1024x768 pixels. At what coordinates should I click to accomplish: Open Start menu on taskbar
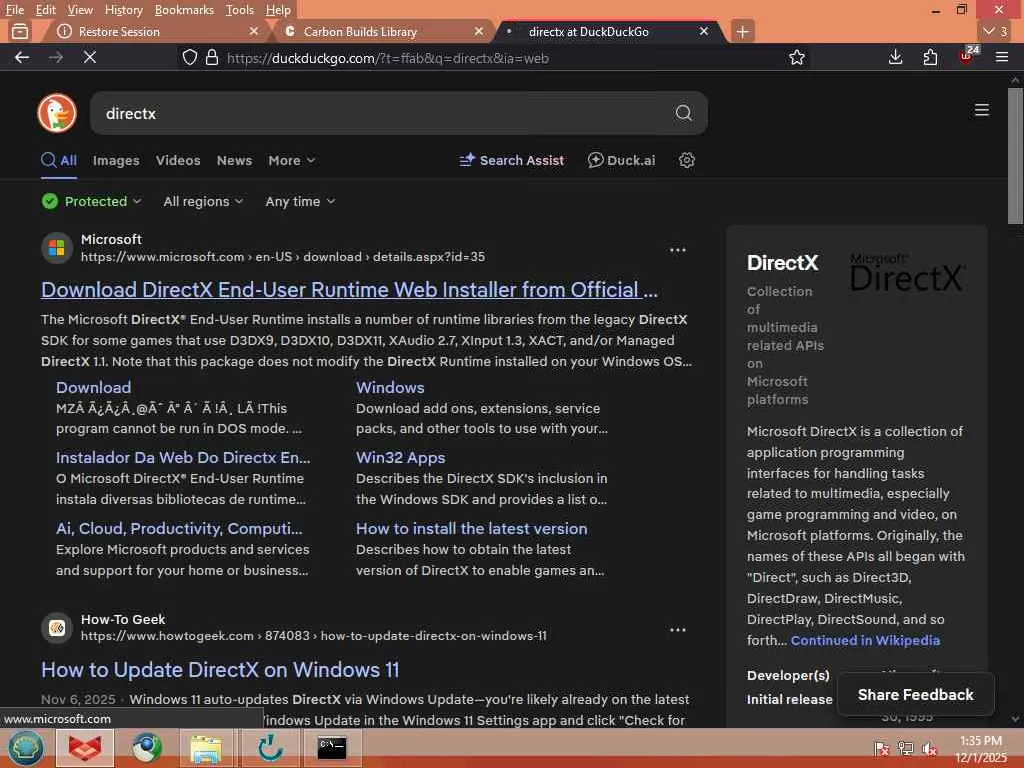coord(25,747)
